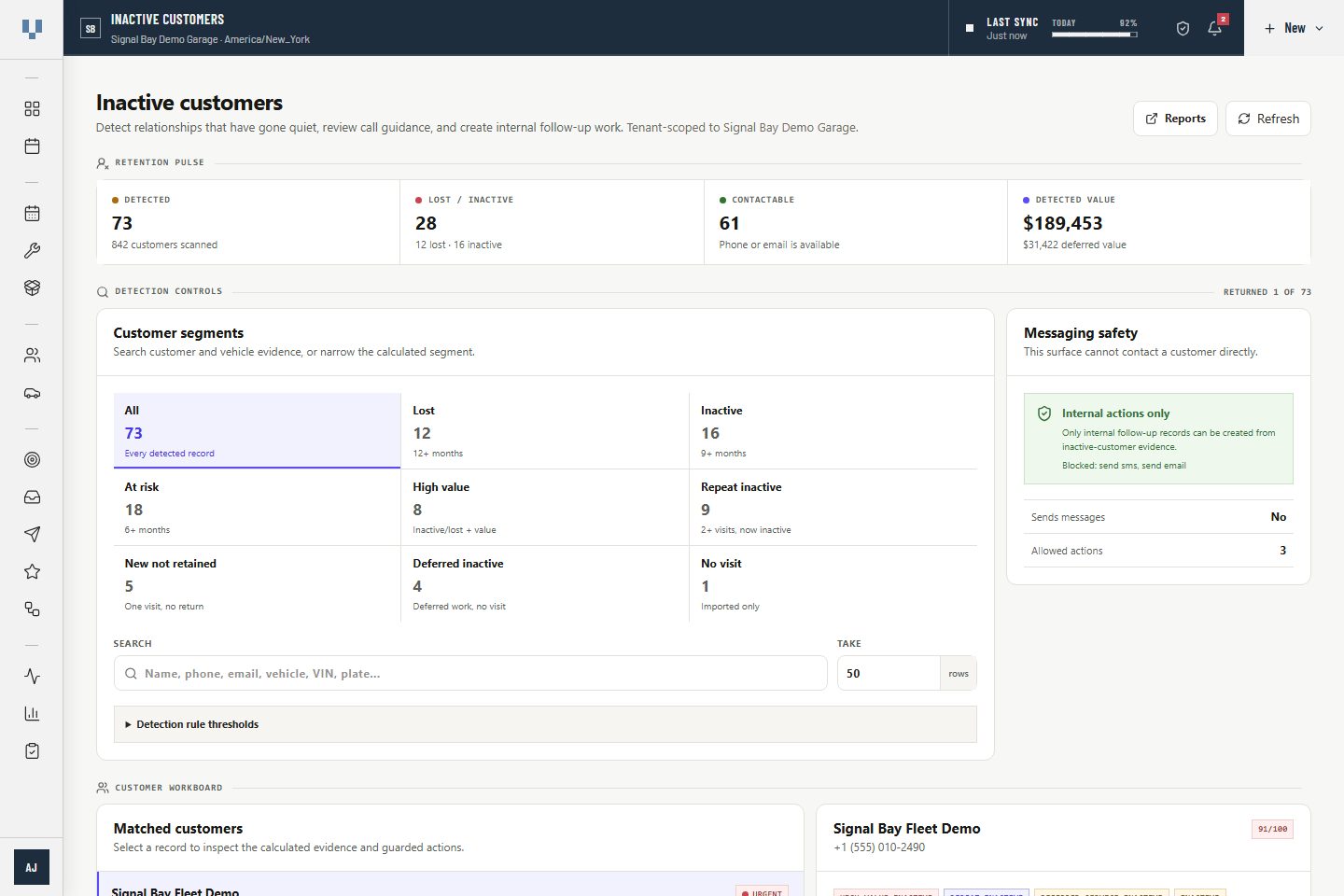1344x896 pixels.
Task: Open the connected shapes workflow icon in the sidebar
Action: coord(32,609)
